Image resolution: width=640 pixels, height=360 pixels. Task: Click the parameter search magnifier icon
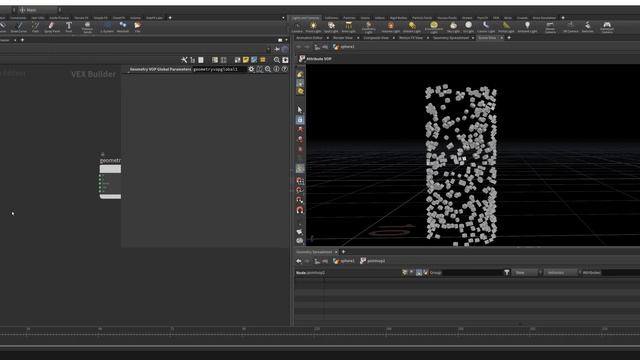point(268,69)
